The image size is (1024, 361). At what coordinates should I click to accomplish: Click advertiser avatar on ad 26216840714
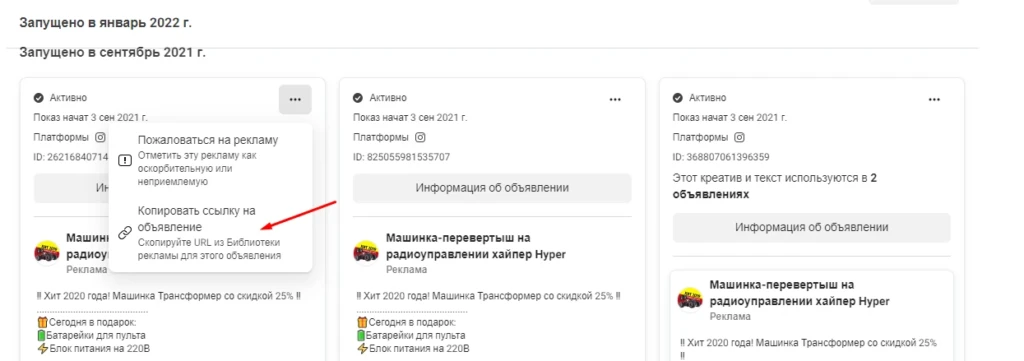(x=46, y=253)
